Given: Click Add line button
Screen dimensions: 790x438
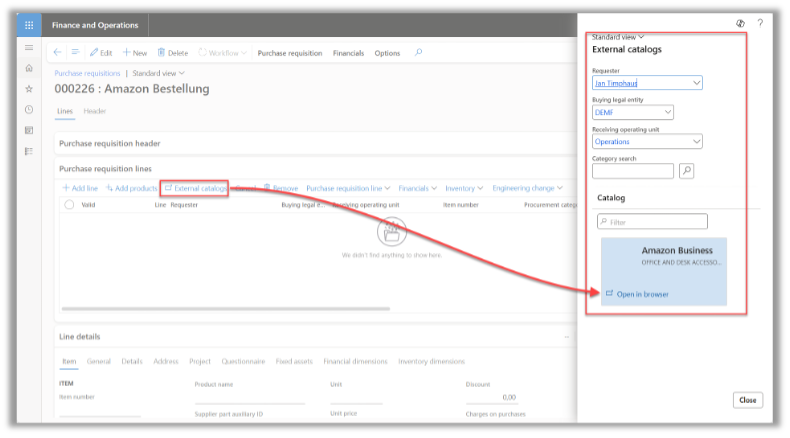Looking at the screenshot, I should tap(80, 188).
